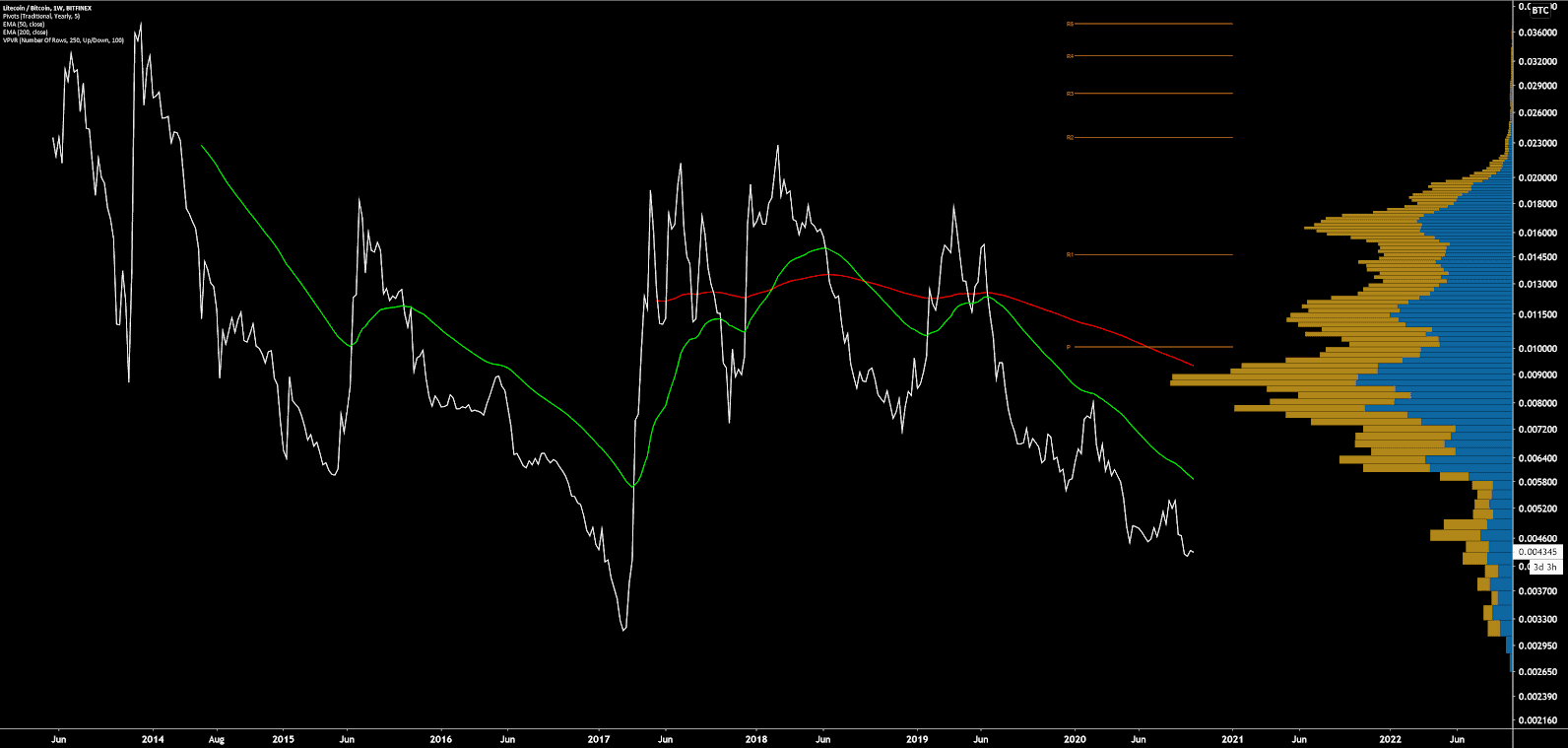Open the Pivots Traditional Yearly indicator legend
Screen dimensions: 1568x748
tap(41, 16)
